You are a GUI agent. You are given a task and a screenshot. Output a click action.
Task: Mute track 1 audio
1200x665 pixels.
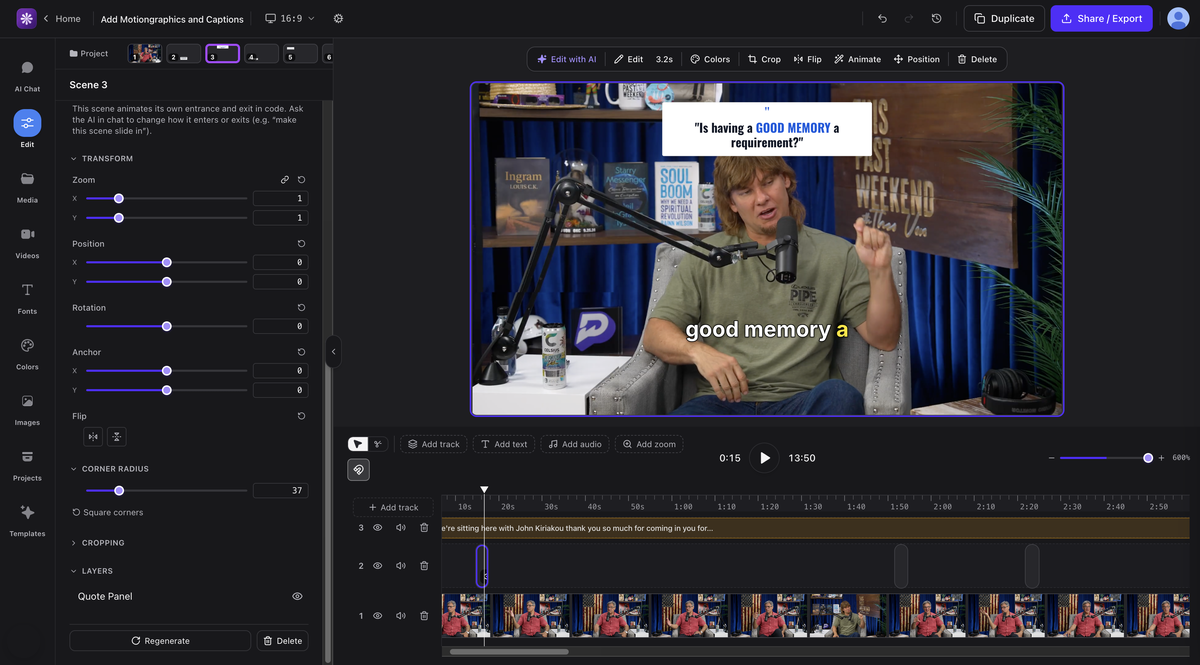point(401,616)
